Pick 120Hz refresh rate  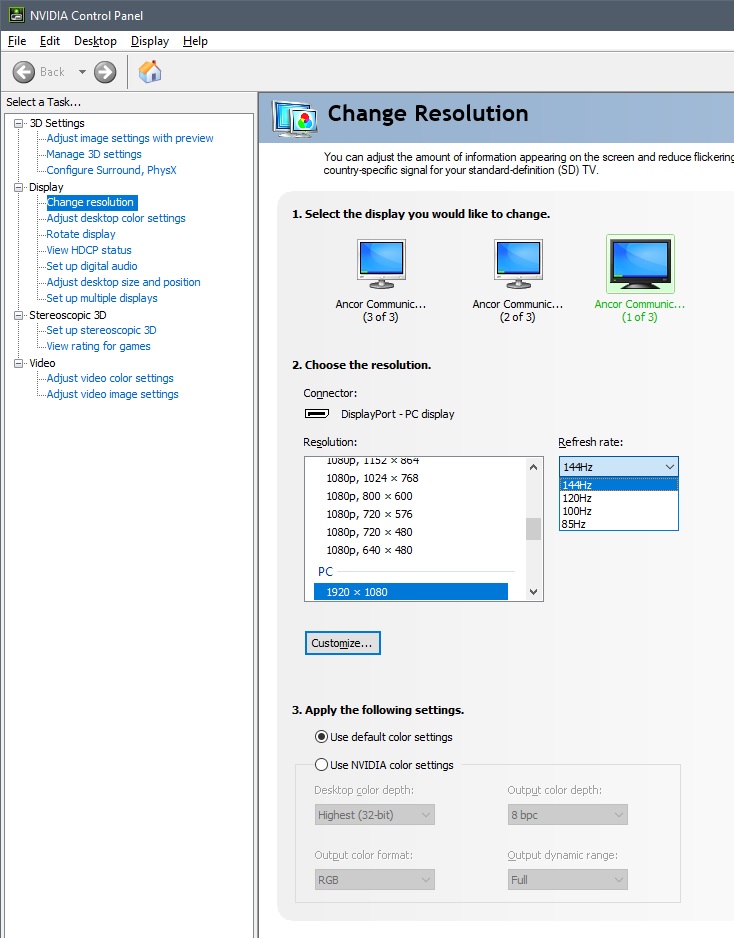(x=619, y=498)
